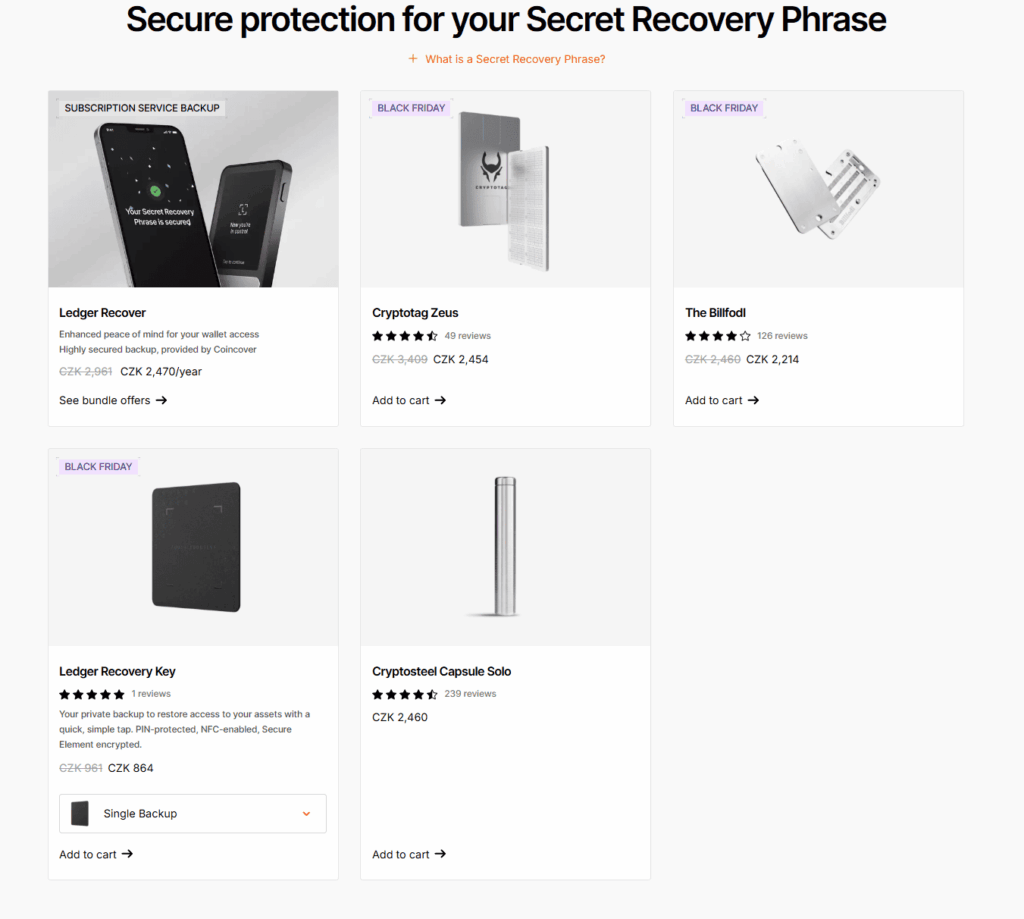The image size is (1024, 919).
Task: Select See bundle offers for Ledger Recover
Action: point(105,400)
